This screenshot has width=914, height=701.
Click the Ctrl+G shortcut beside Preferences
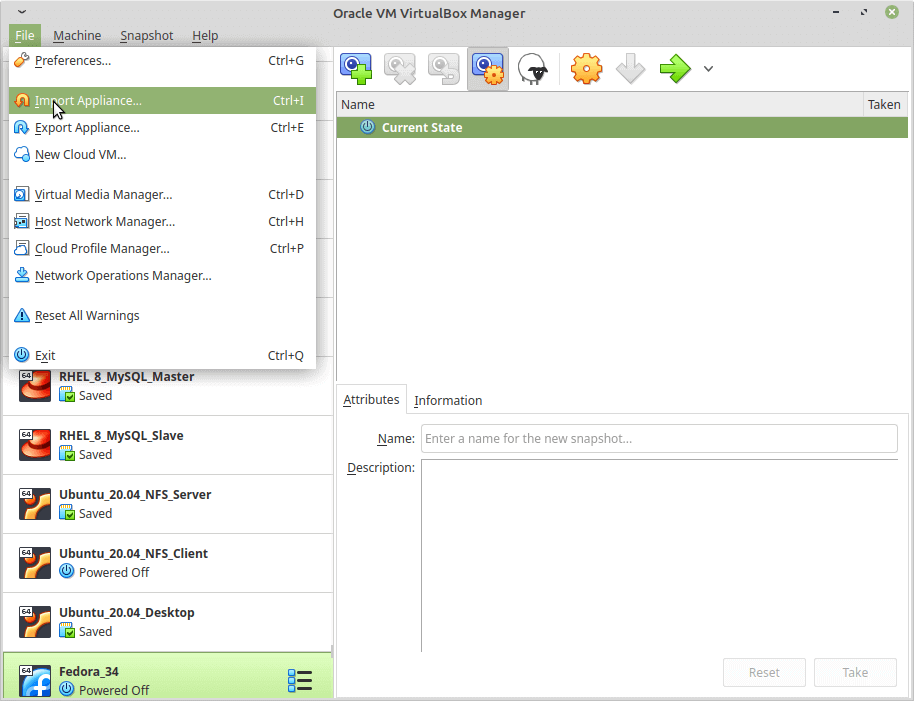286,60
